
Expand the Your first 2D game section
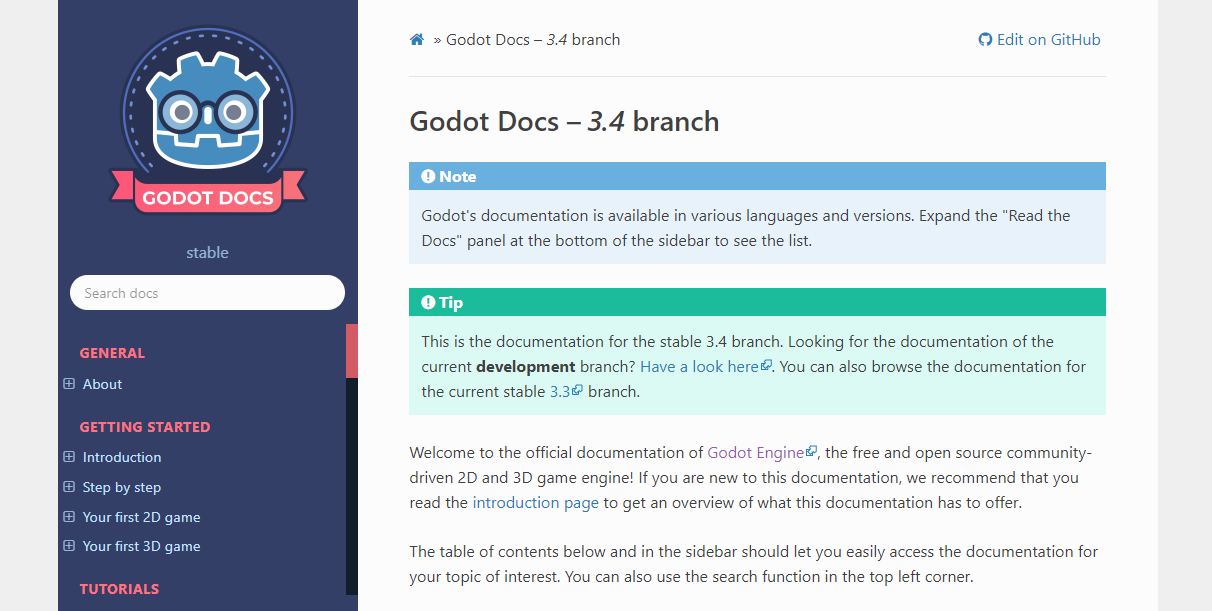click(x=69, y=517)
